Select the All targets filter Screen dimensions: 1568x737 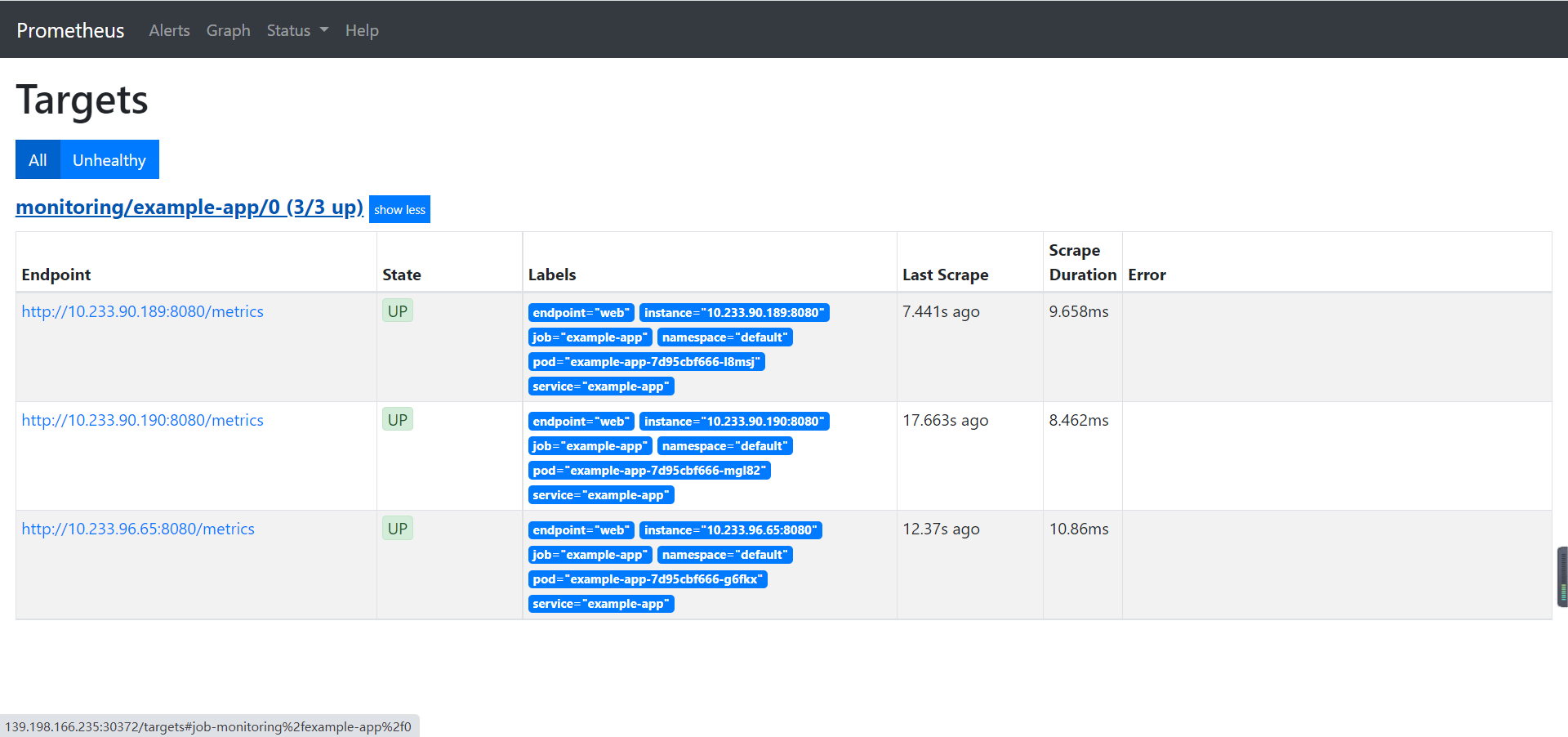[x=38, y=159]
